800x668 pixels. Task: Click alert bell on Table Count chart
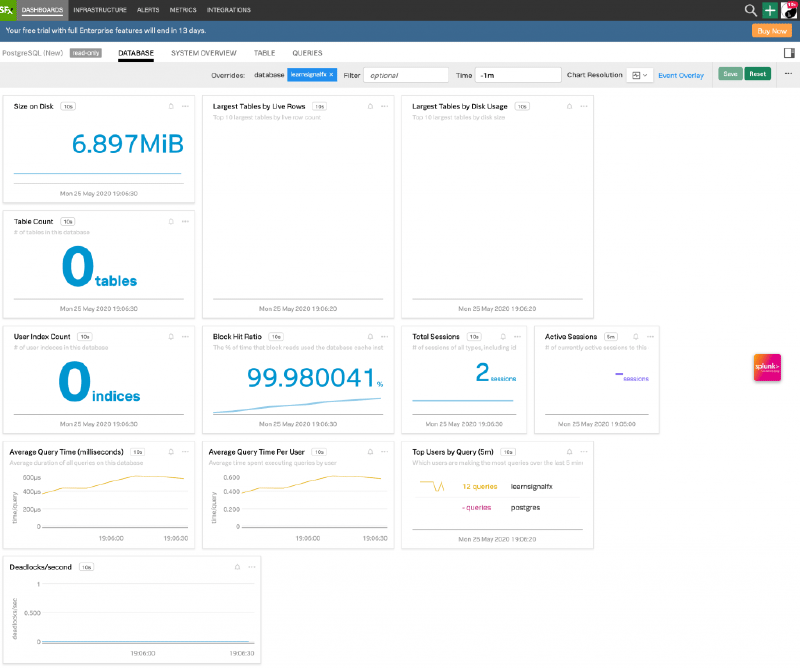[171, 221]
